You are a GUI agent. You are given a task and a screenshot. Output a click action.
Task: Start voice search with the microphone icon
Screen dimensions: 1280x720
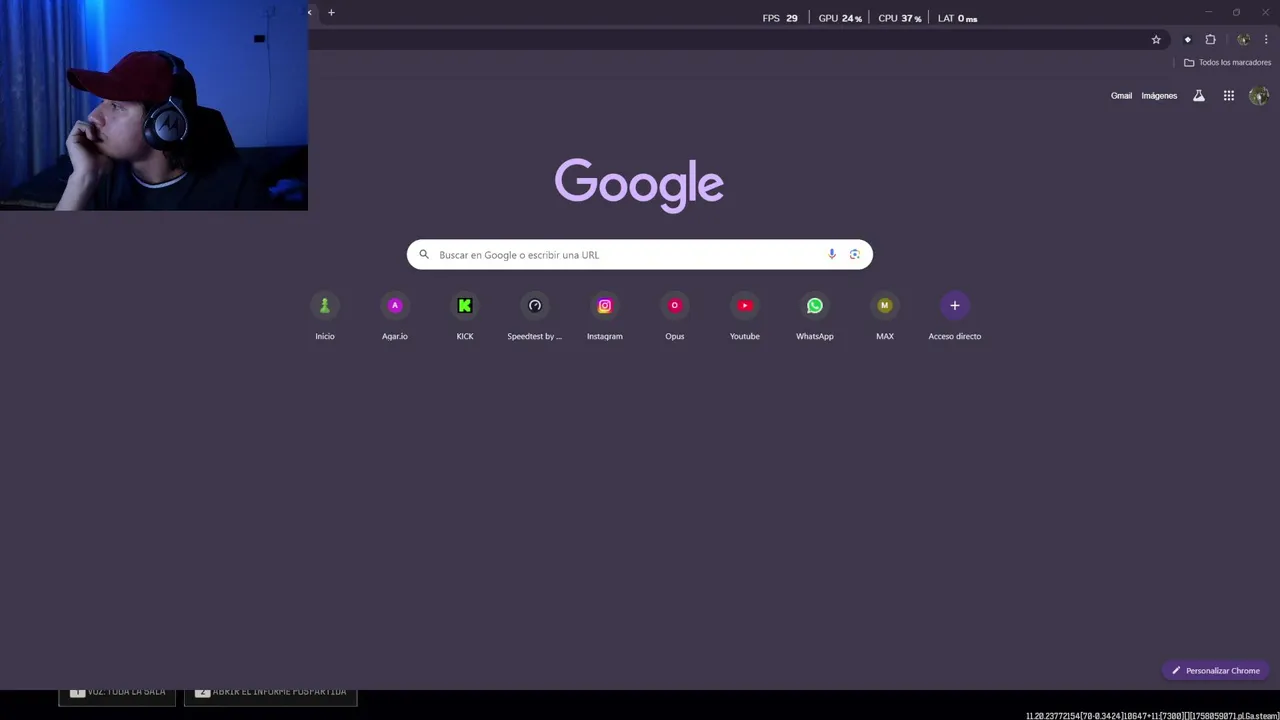click(831, 254)
